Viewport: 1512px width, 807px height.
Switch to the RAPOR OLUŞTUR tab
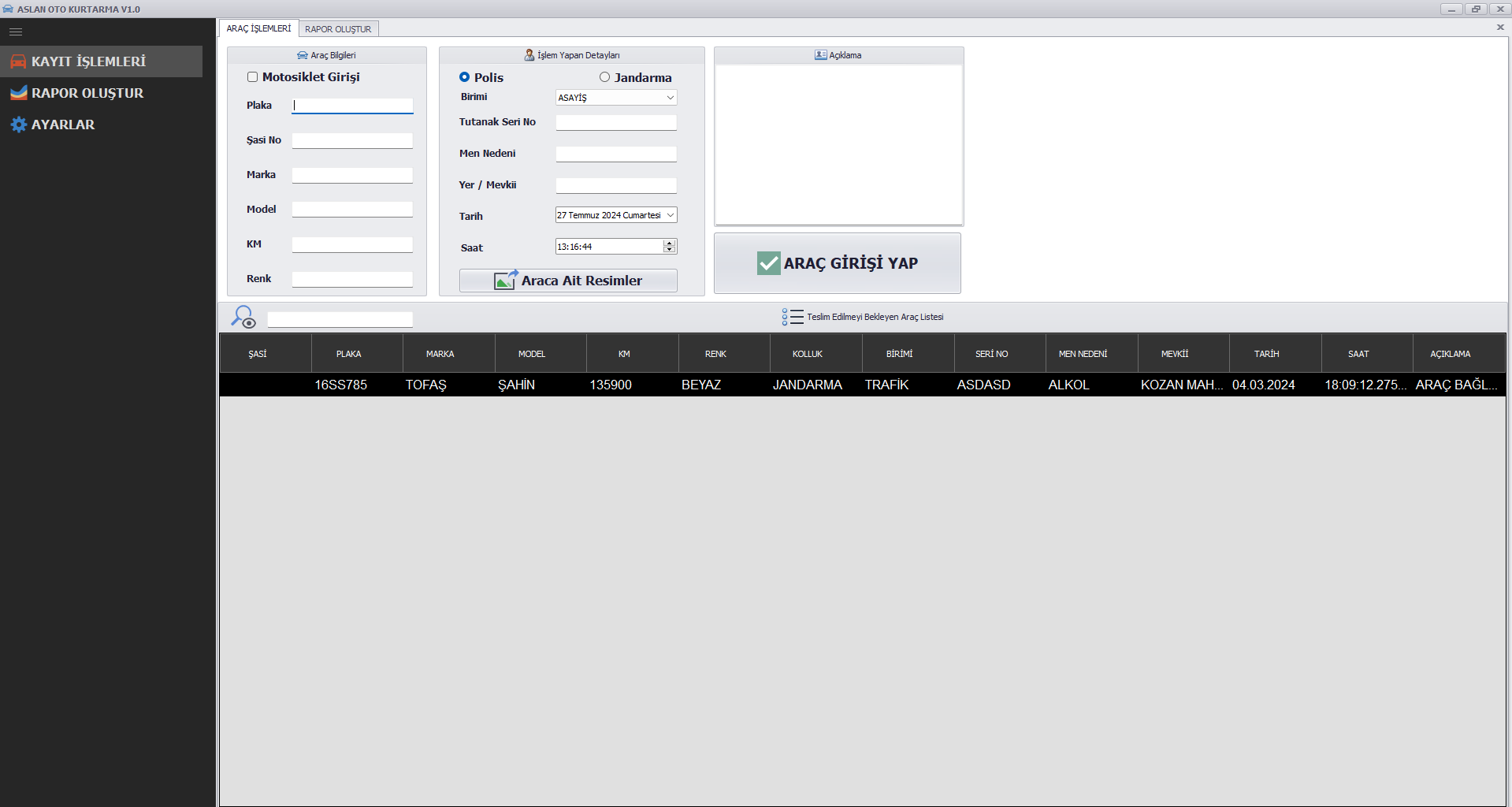click(x=338, y=29)
